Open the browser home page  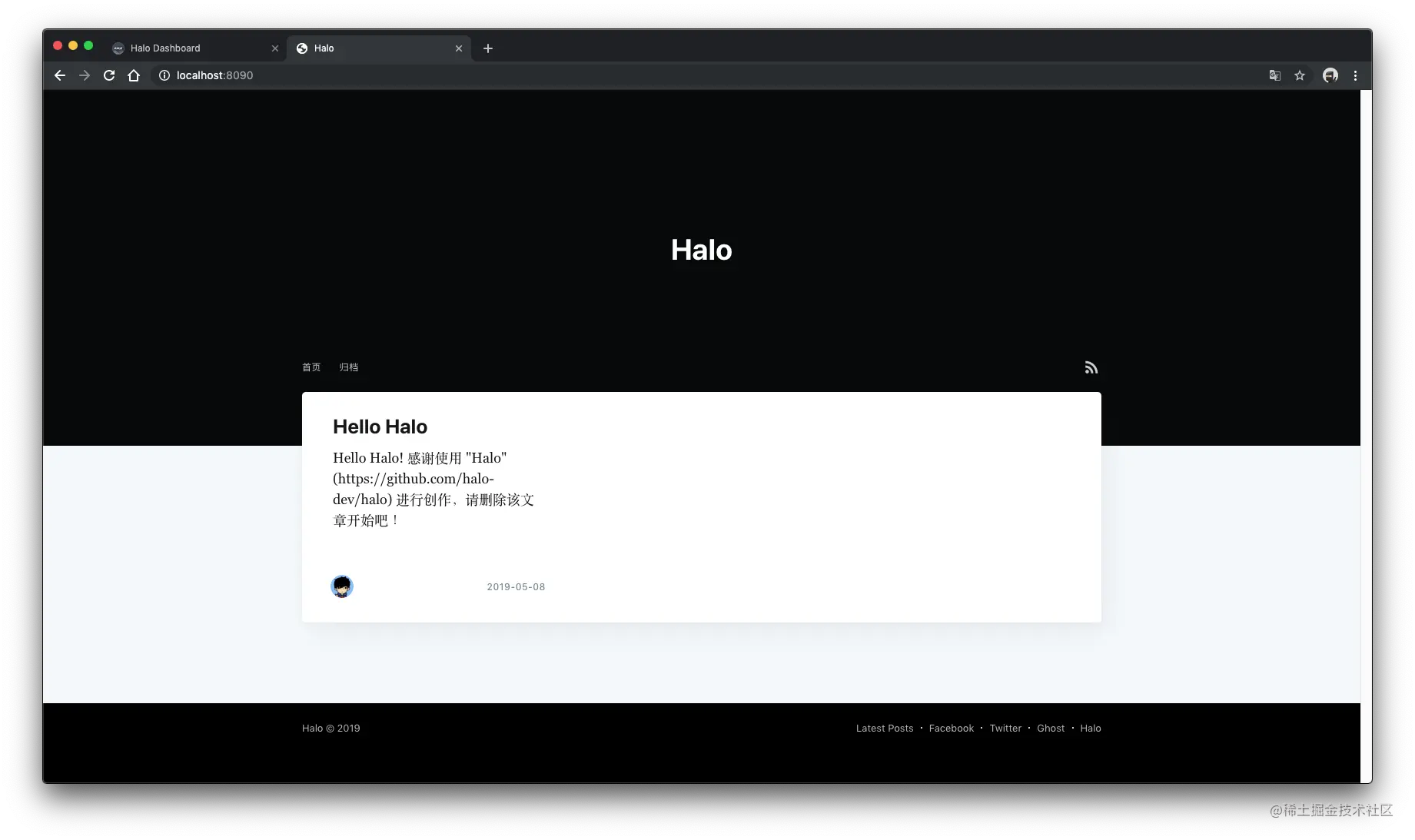(134, 75)
